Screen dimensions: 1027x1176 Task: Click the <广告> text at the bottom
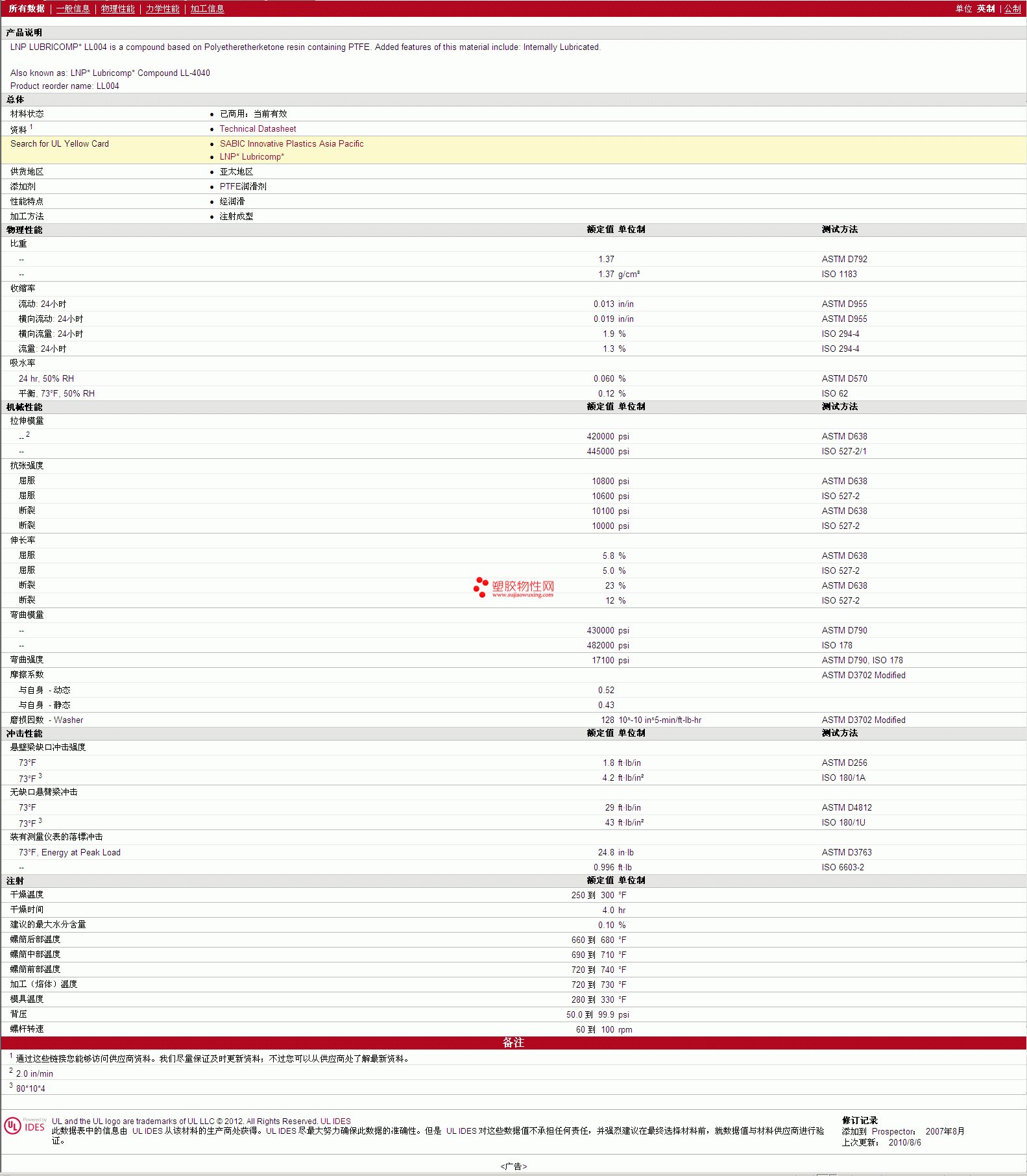[513, 1166]
